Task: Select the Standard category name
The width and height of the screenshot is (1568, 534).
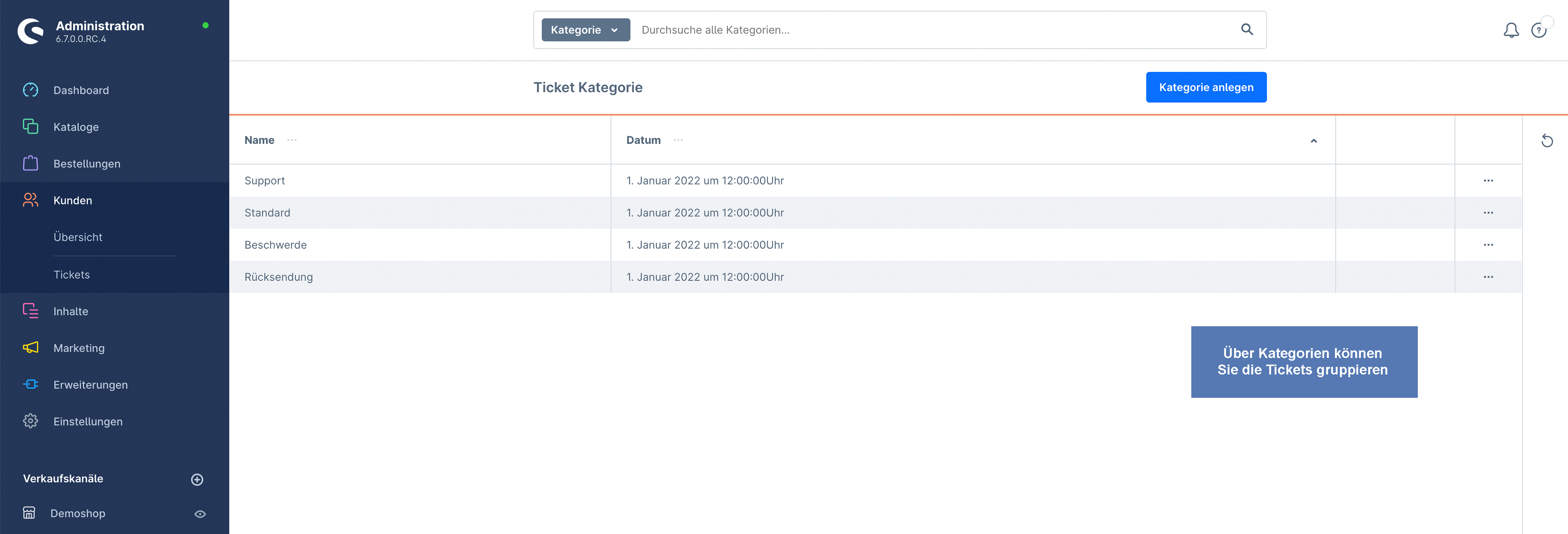Action: (x=267, y=213)
